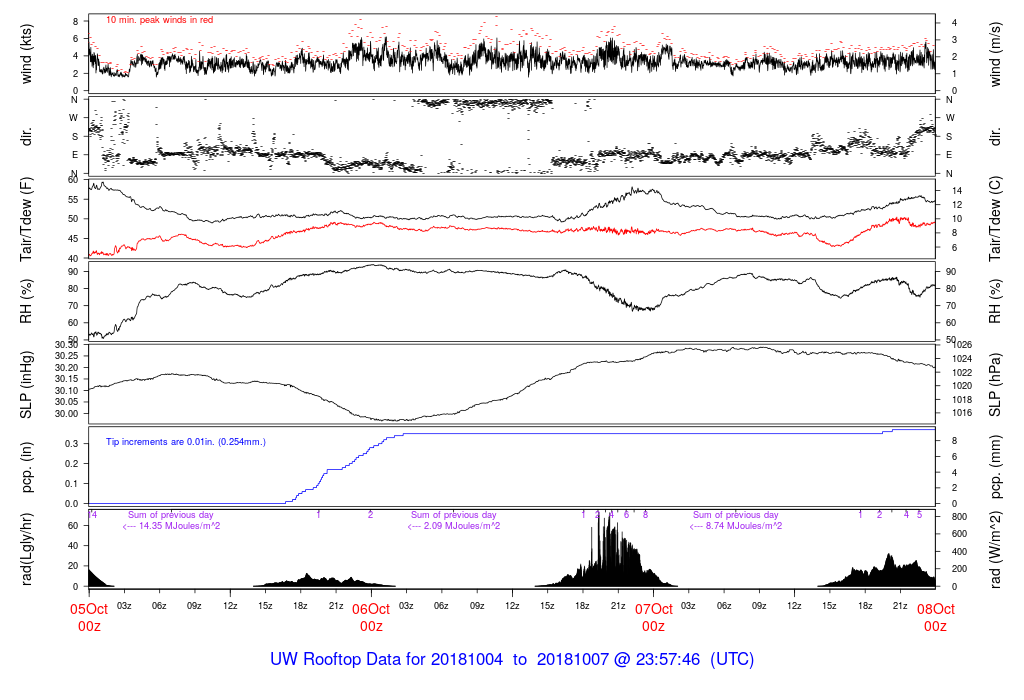Click the 'SLP (hPa)' axis label
Image resolution: width=1024 pixels, height=700 pixels.
[x=995, y=385]
